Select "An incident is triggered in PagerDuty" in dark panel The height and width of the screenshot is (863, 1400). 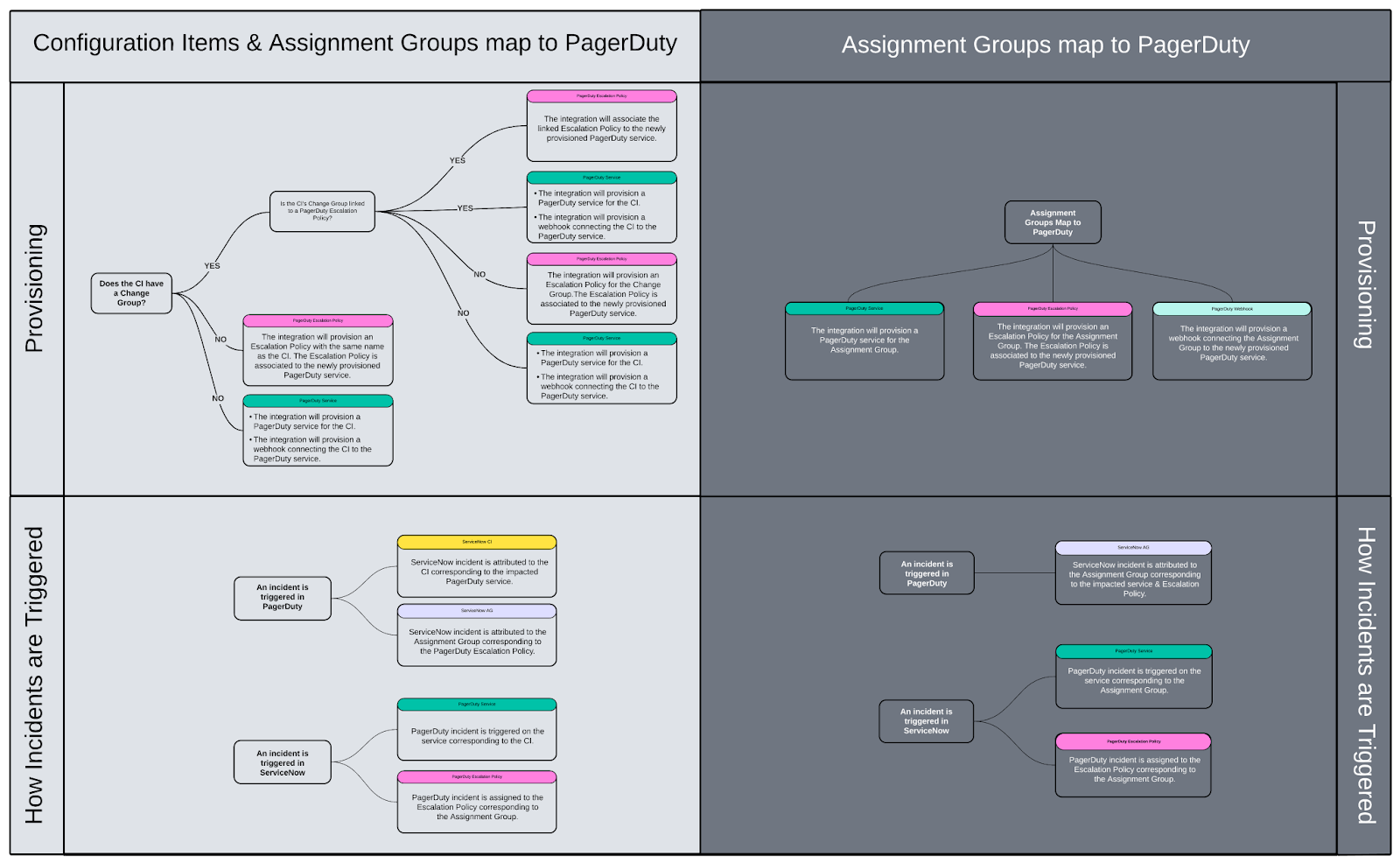coord(927,573)
